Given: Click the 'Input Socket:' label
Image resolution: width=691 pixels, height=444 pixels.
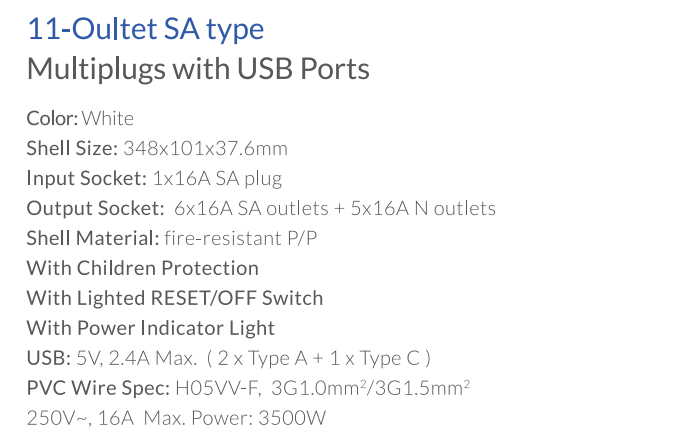Looking at the screenshot, I should click(86, 178).
